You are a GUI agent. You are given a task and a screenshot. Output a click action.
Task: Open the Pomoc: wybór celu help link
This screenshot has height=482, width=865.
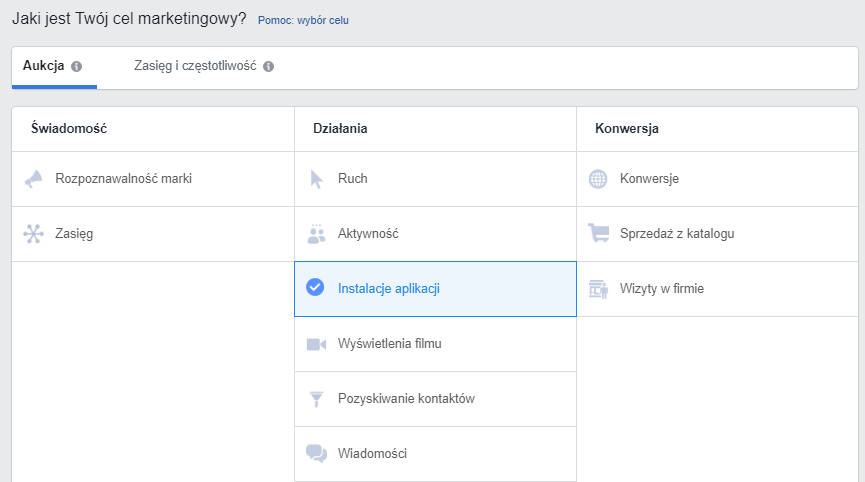(303, 20)
